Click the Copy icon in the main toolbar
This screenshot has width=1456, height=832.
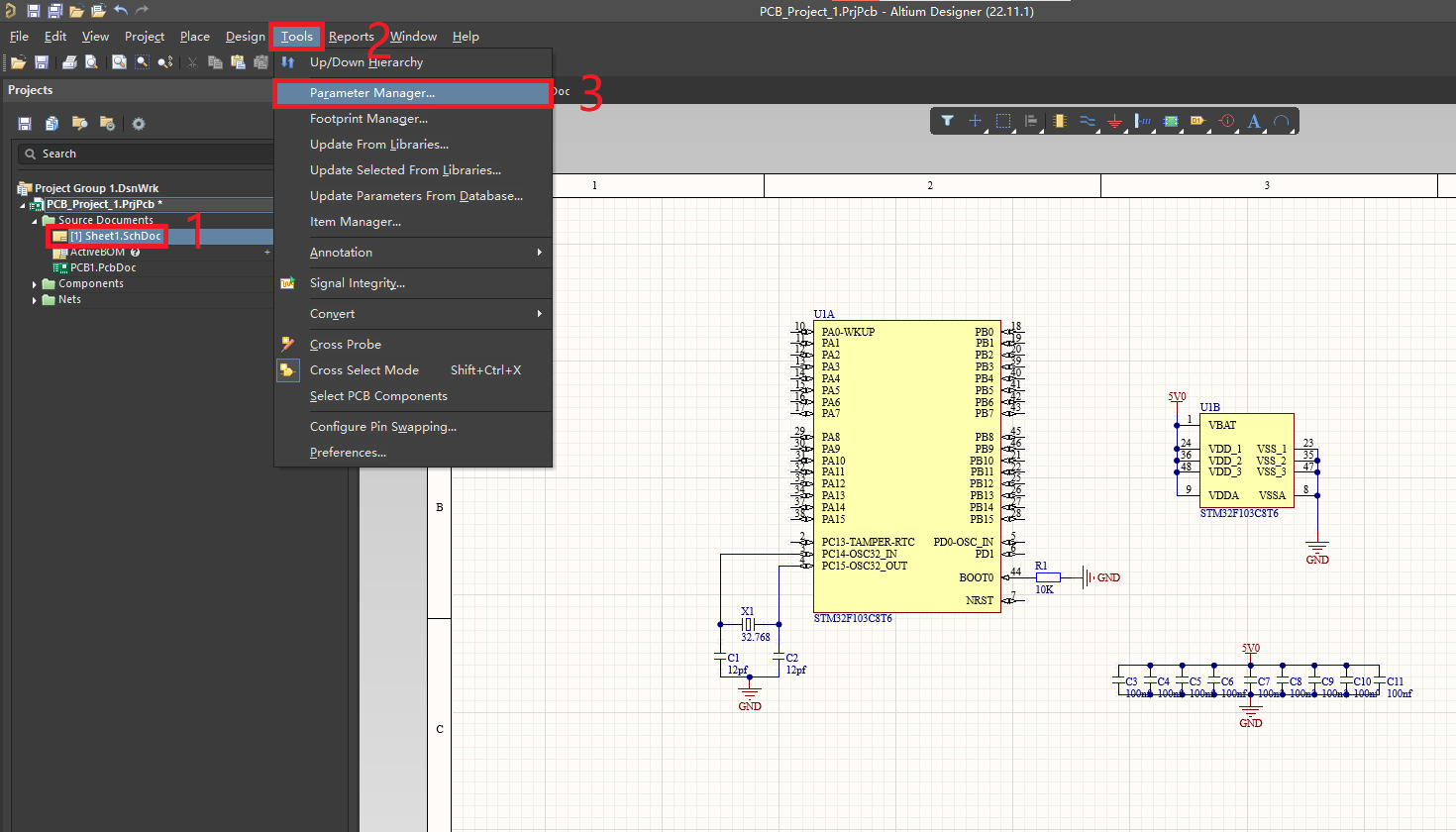coord(215,62)
